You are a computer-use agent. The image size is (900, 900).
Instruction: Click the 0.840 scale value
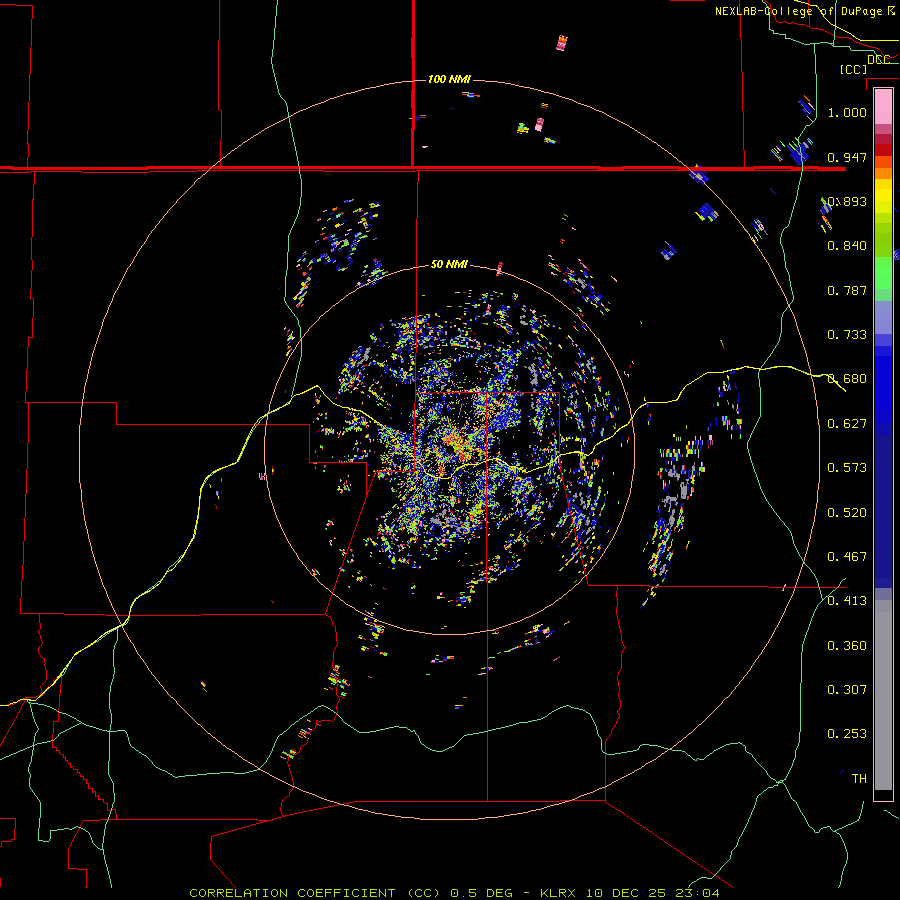(847, 246)
